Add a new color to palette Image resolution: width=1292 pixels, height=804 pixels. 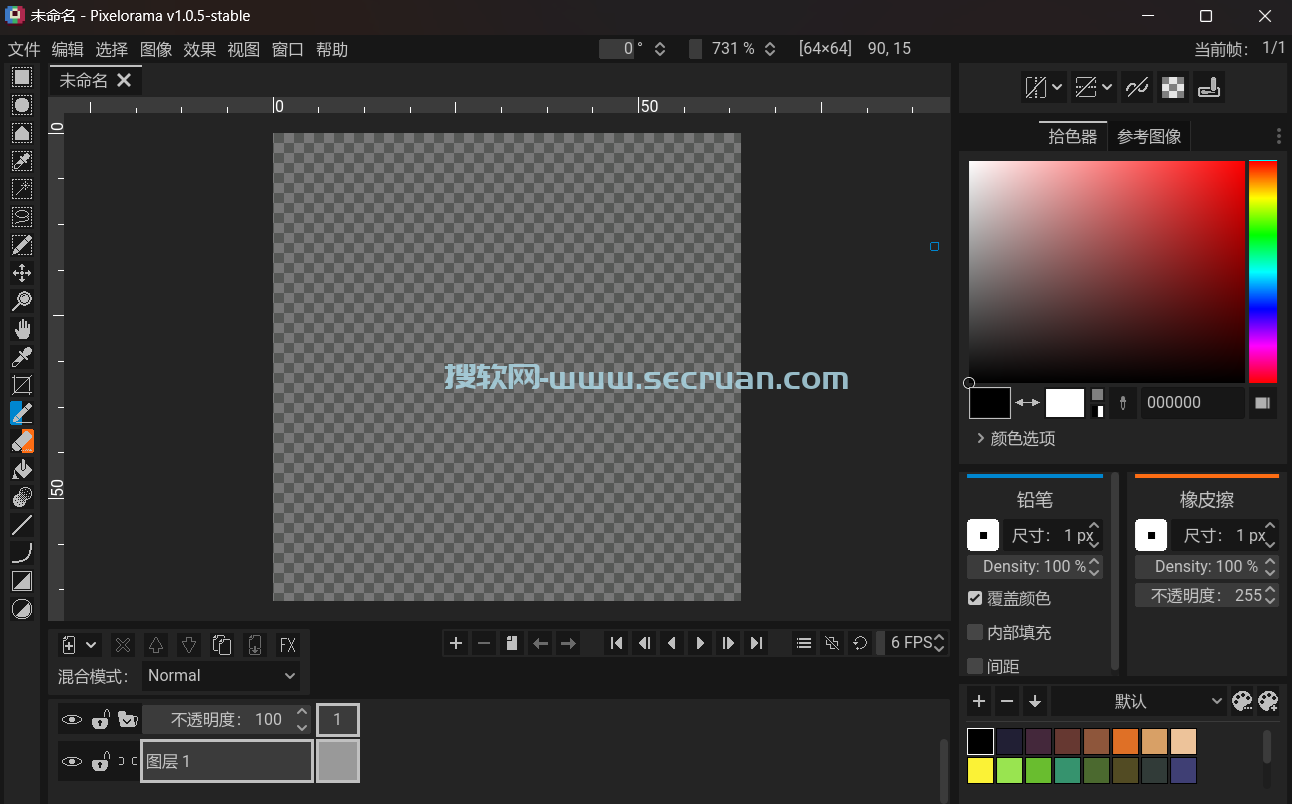click(979, 701)
